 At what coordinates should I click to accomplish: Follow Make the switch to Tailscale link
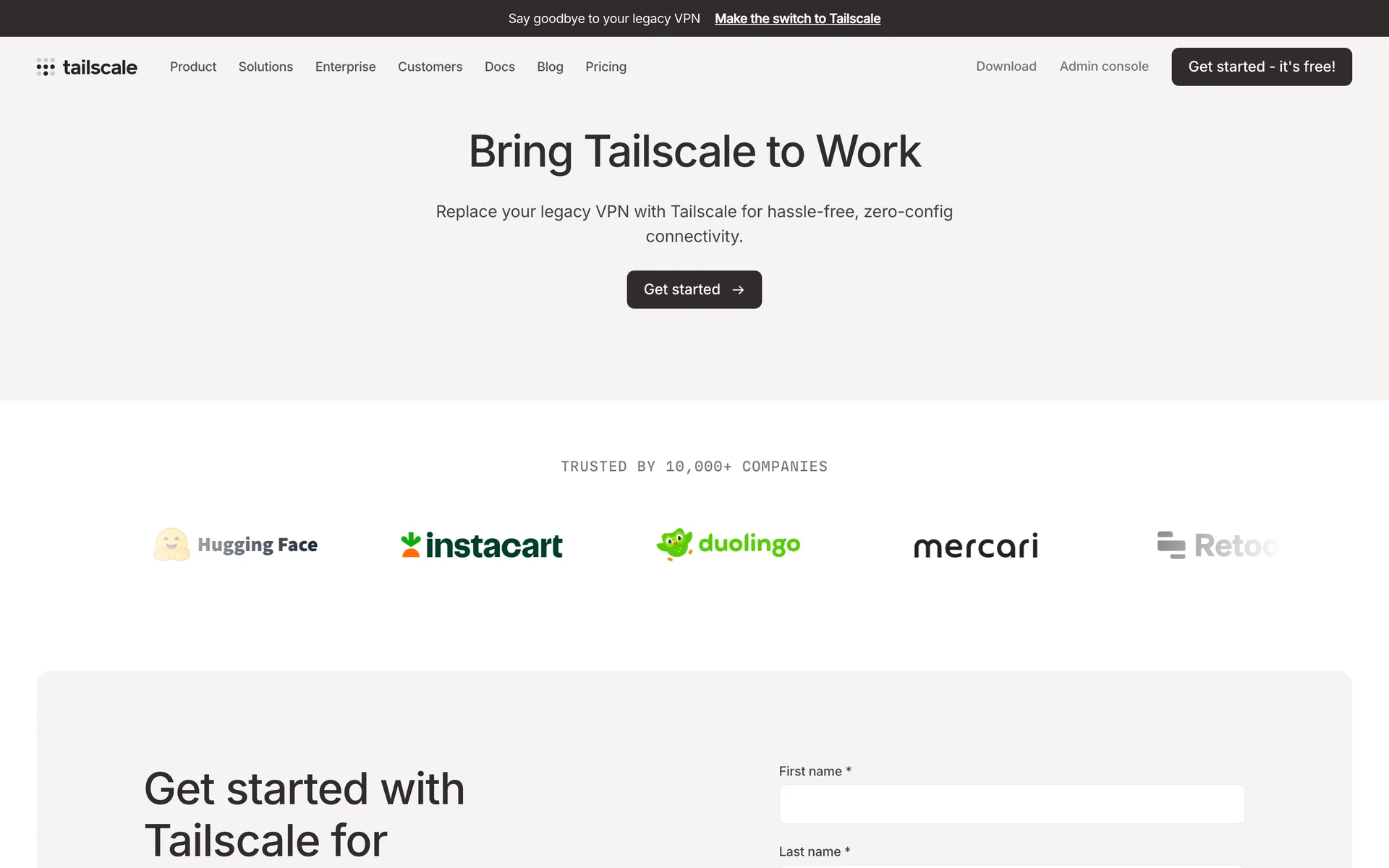point(797,19)
